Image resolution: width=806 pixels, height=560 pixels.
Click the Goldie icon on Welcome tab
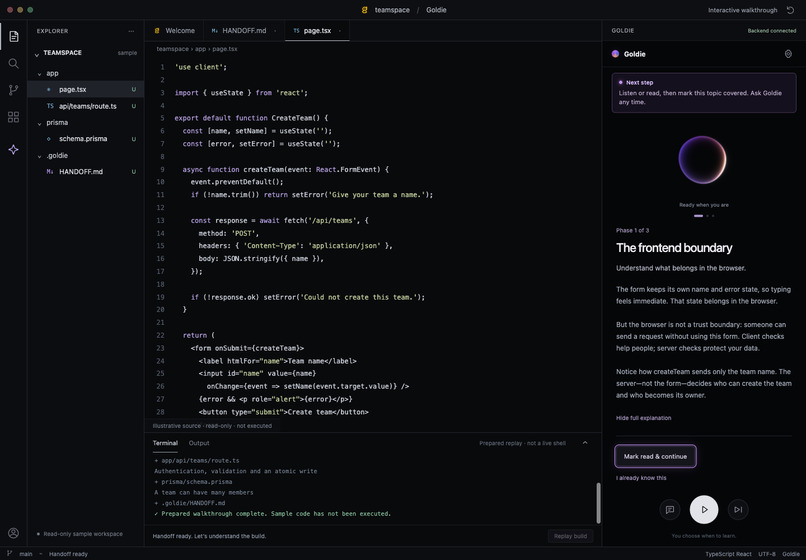coord(157,31)
